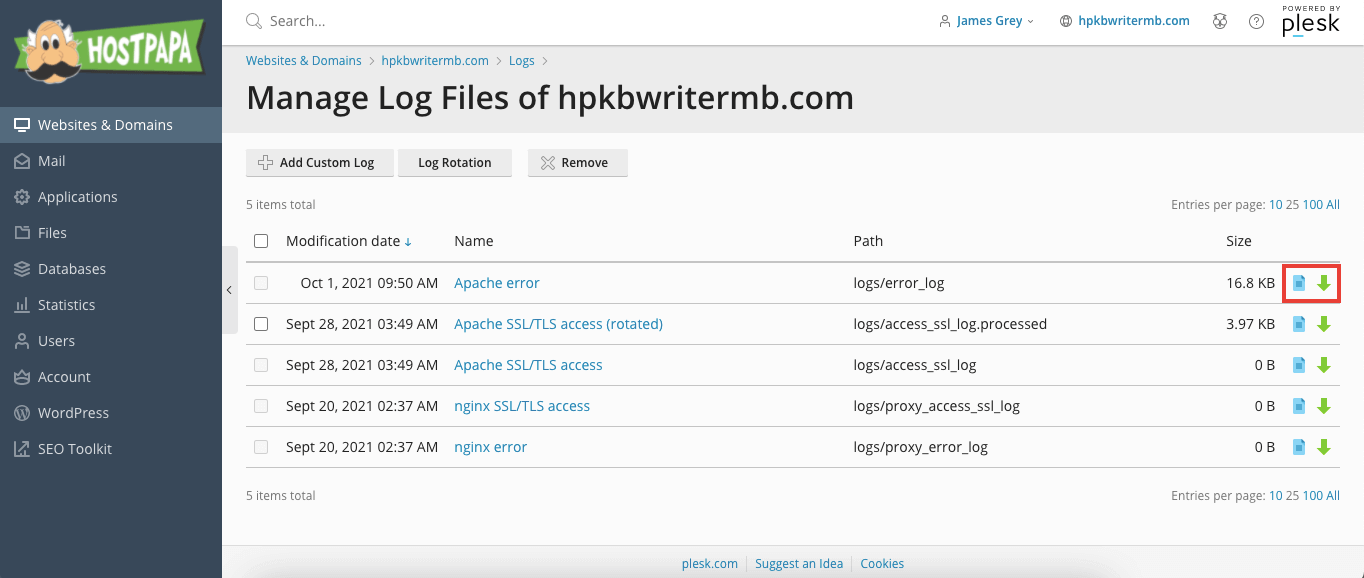Open the James Grey account dropdown
The image size is (1364, 578).
point(986,20)
